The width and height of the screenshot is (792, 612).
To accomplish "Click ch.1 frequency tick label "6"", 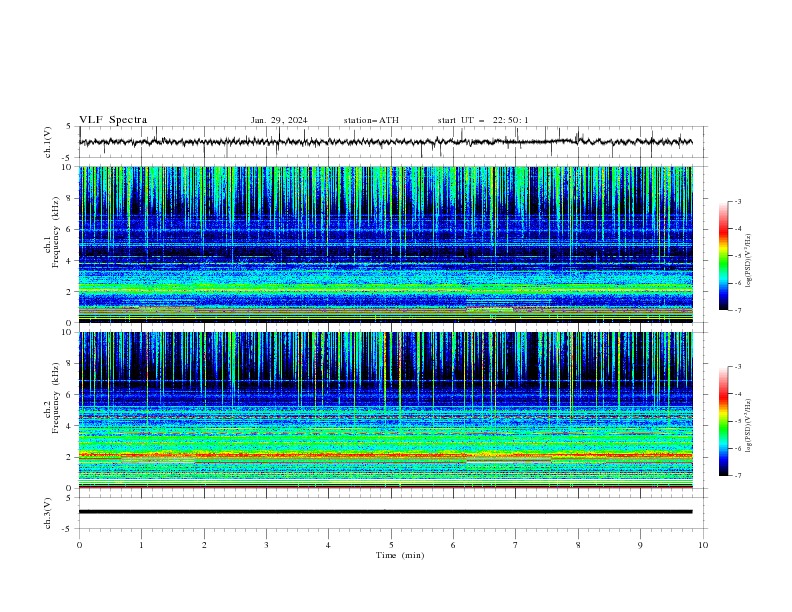I will 71,229.
